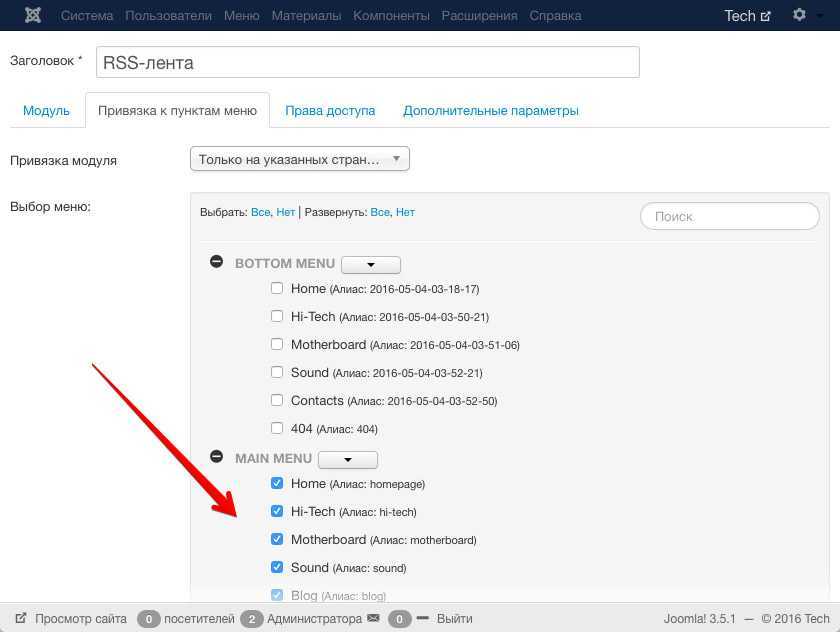This screenshot has width=840, height=632.
Task: Uncheck the Main Menu Motherboard checkbox
Action: [277, 539]
